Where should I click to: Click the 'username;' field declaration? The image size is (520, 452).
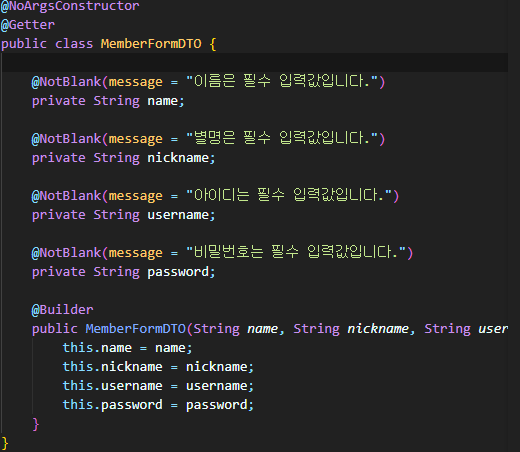(x=181, y=215)
